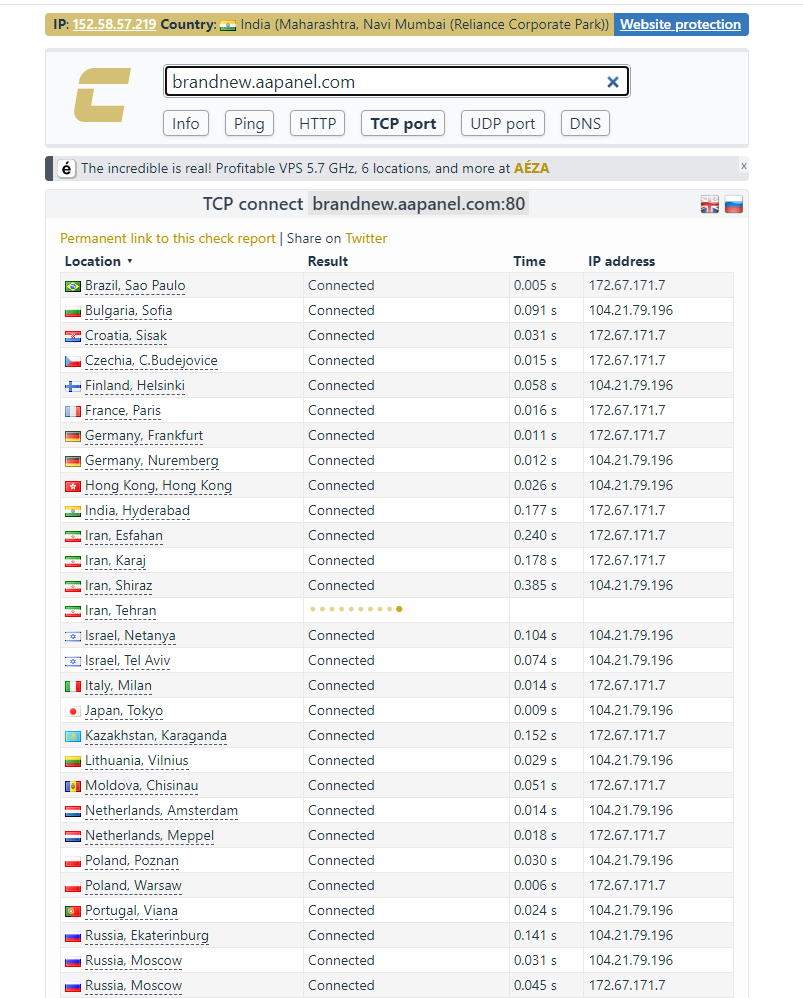Viewport: 803px width, 998px height.
Task: Click IP 104.21.79.196 in Bulgaria row
Action: pyautogui.click(x=631, y=311)
